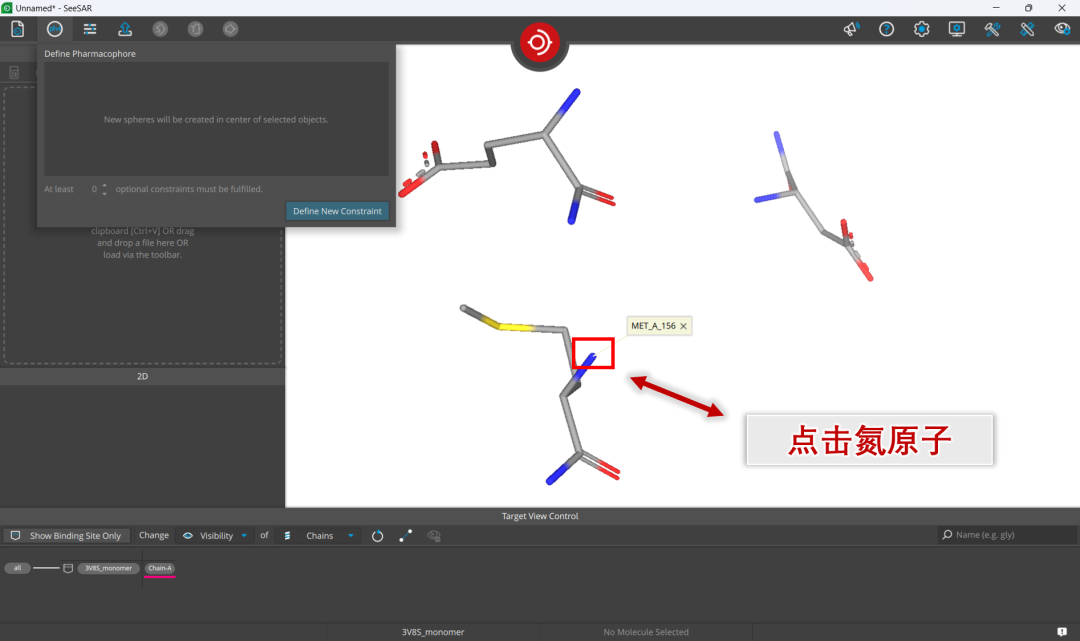This screenshot has width=1080, height=641.
Task: Open the announcements megaphone icon
Action: tap(851, 29)
